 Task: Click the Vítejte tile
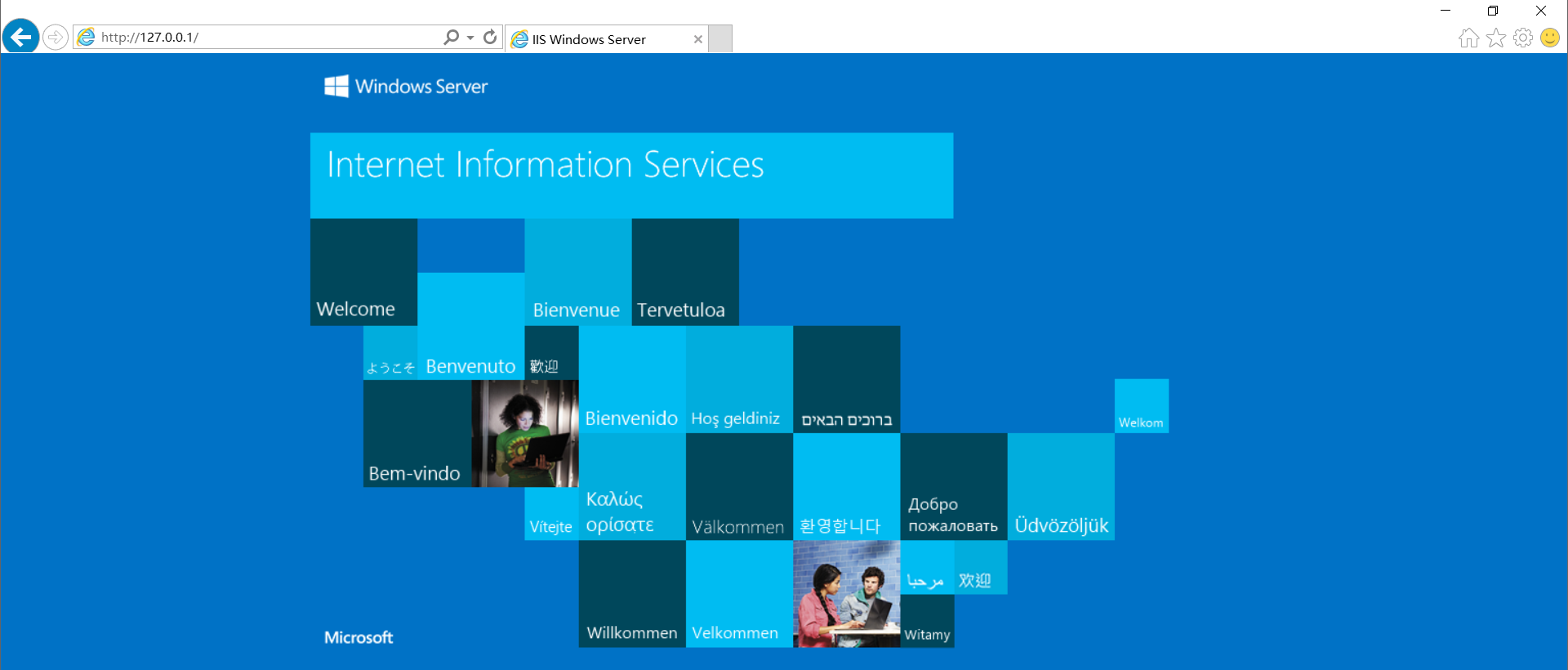[x=551, y=513]
